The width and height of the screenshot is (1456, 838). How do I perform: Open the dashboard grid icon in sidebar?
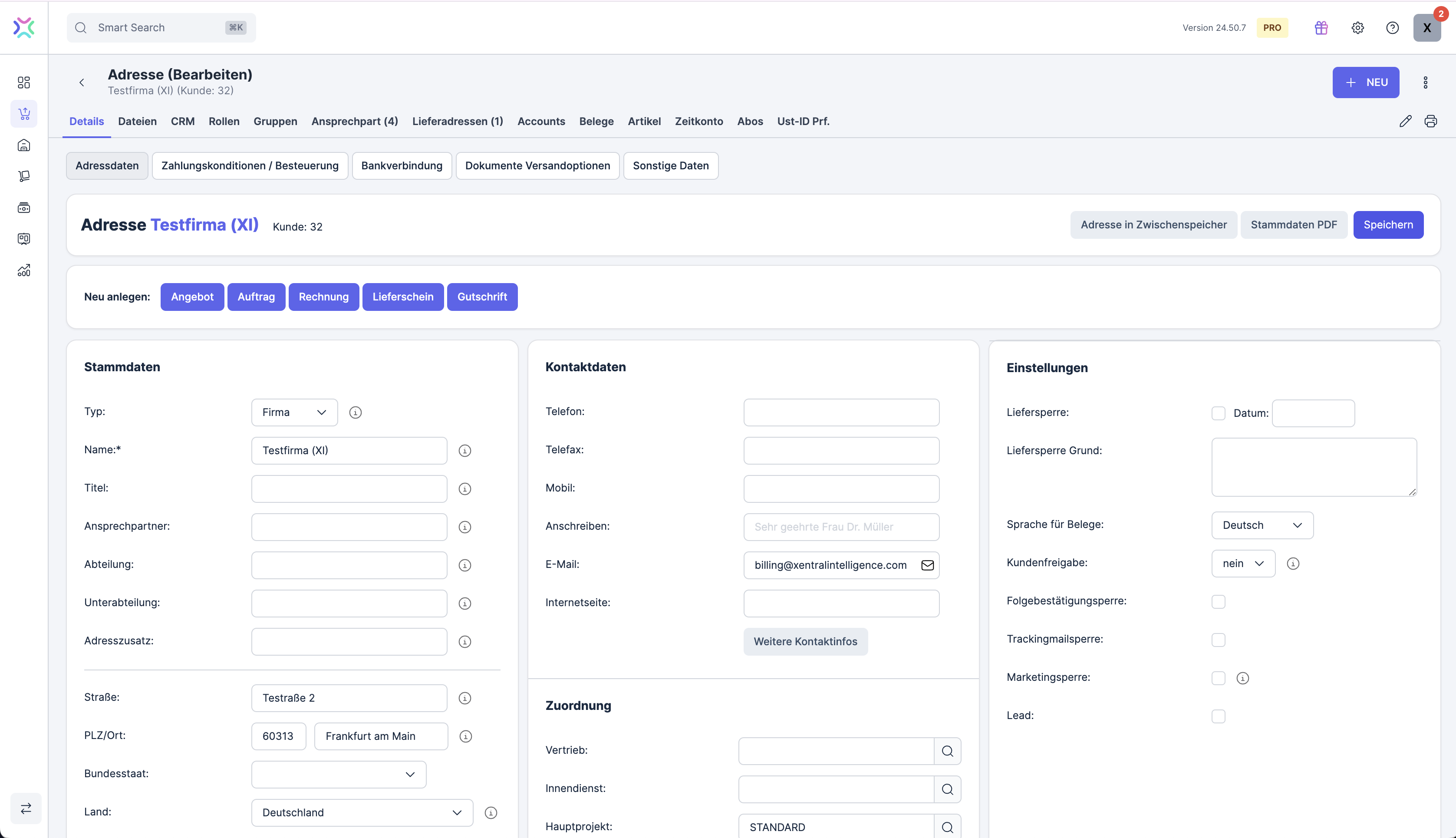pyautogui.click(x=23, y=82)
